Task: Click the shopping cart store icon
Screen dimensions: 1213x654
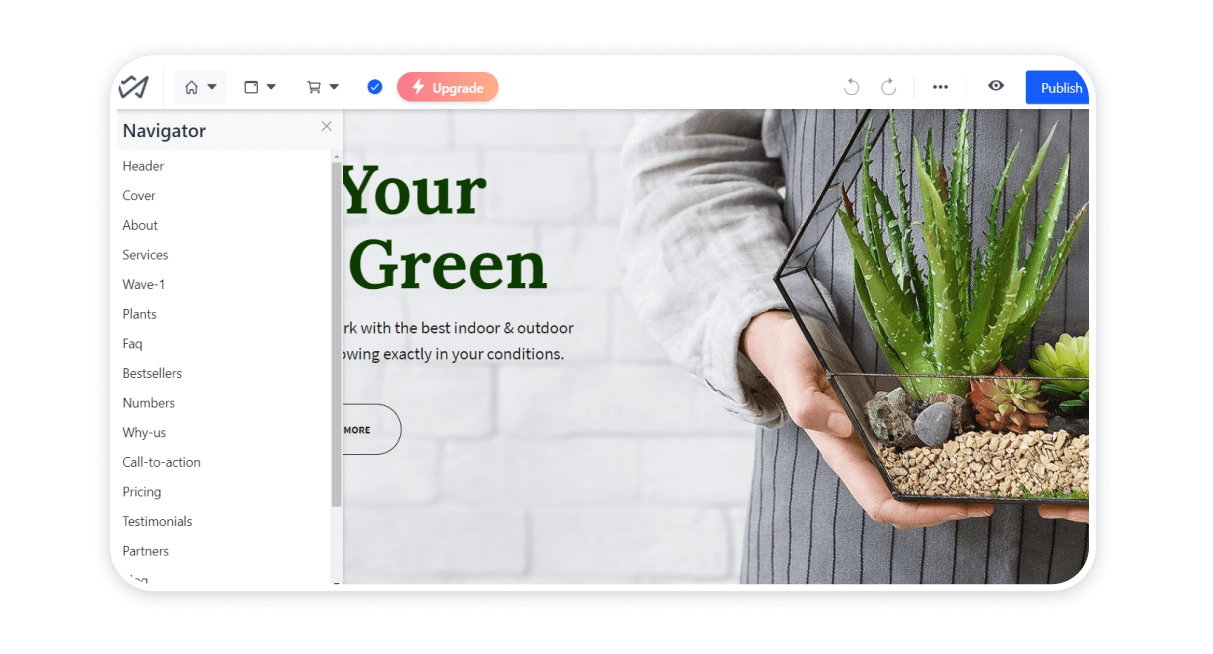Action: [314, 87]
